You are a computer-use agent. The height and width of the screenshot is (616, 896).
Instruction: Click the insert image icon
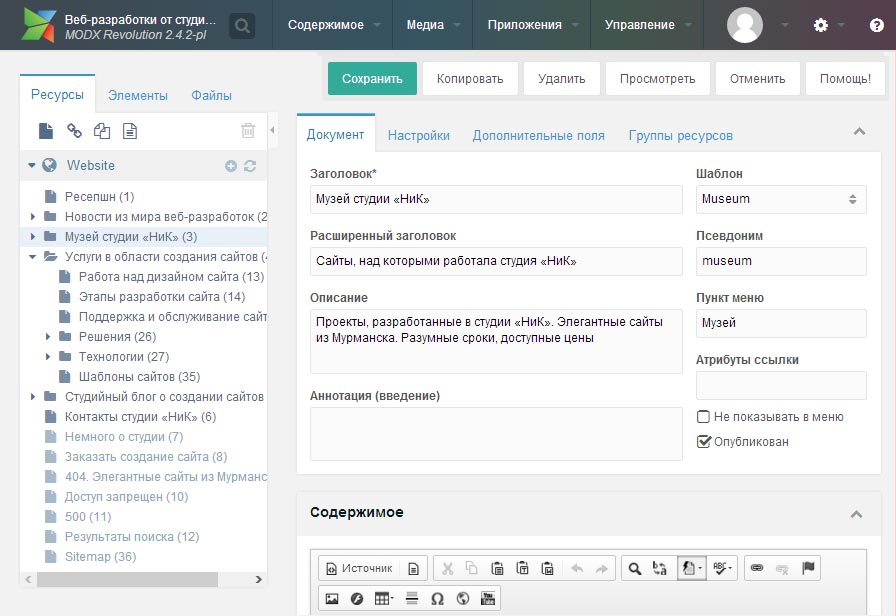[331, 598]
